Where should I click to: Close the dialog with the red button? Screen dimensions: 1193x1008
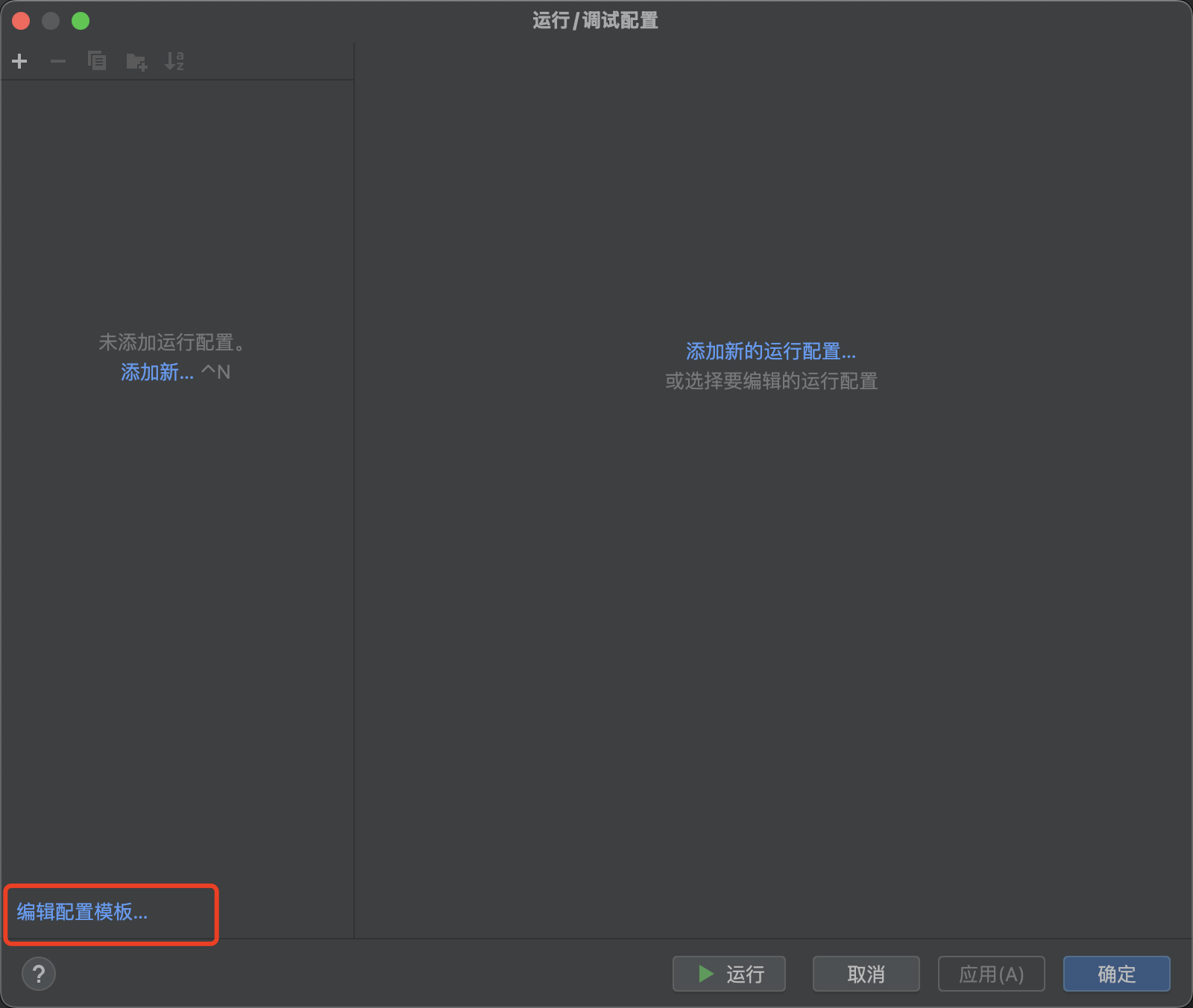click(x=21, y=21)
